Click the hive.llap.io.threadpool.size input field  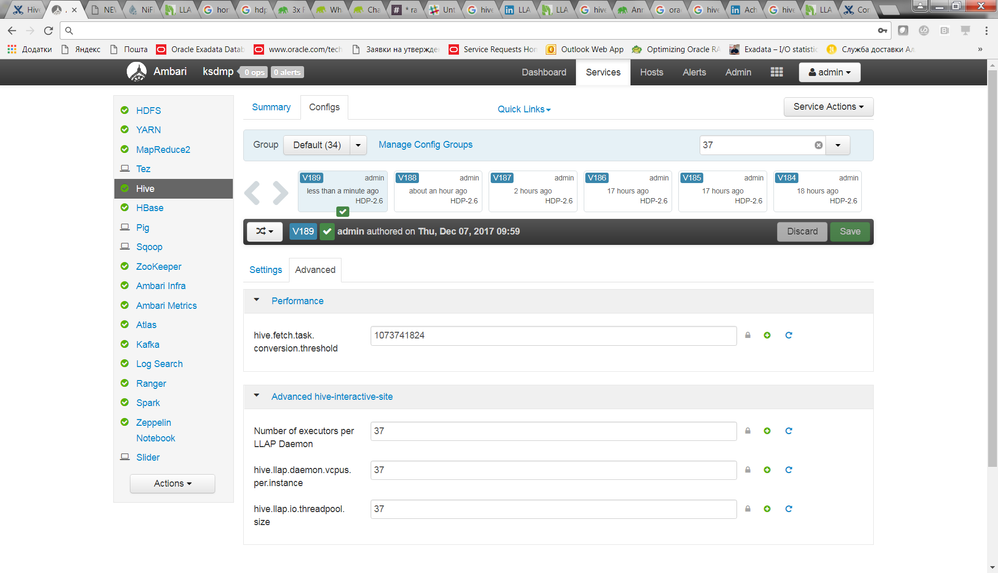(x=553, y=509)
